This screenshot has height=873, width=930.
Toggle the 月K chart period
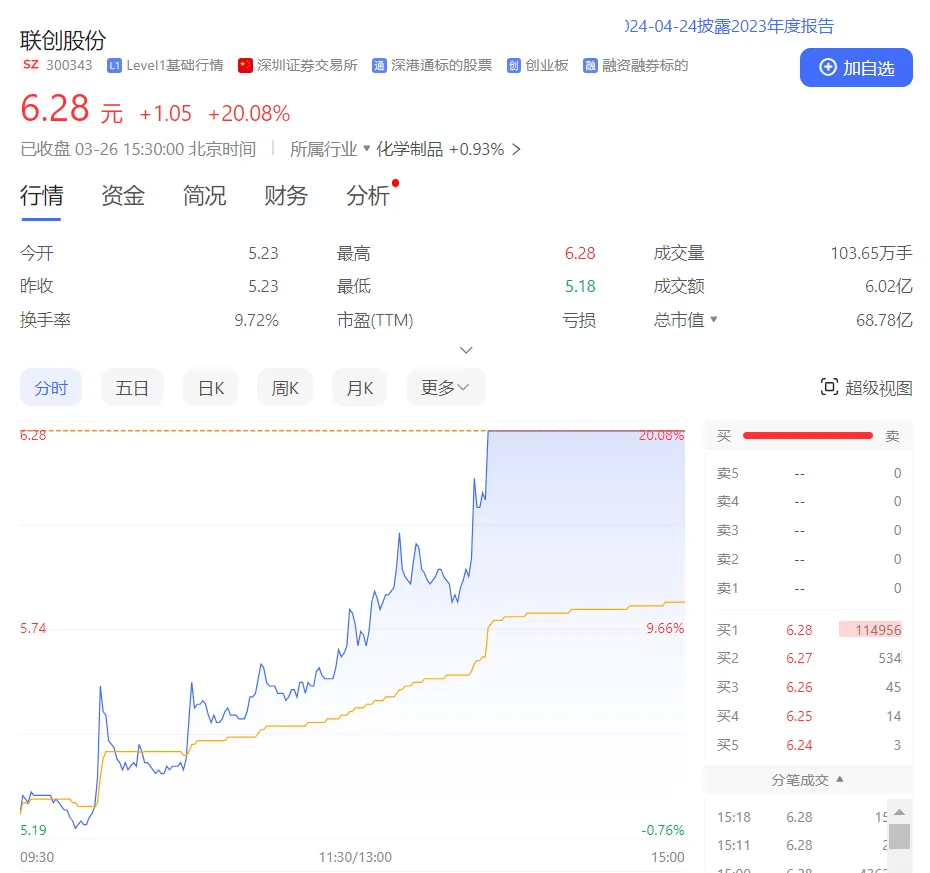(x=360, y=388)
